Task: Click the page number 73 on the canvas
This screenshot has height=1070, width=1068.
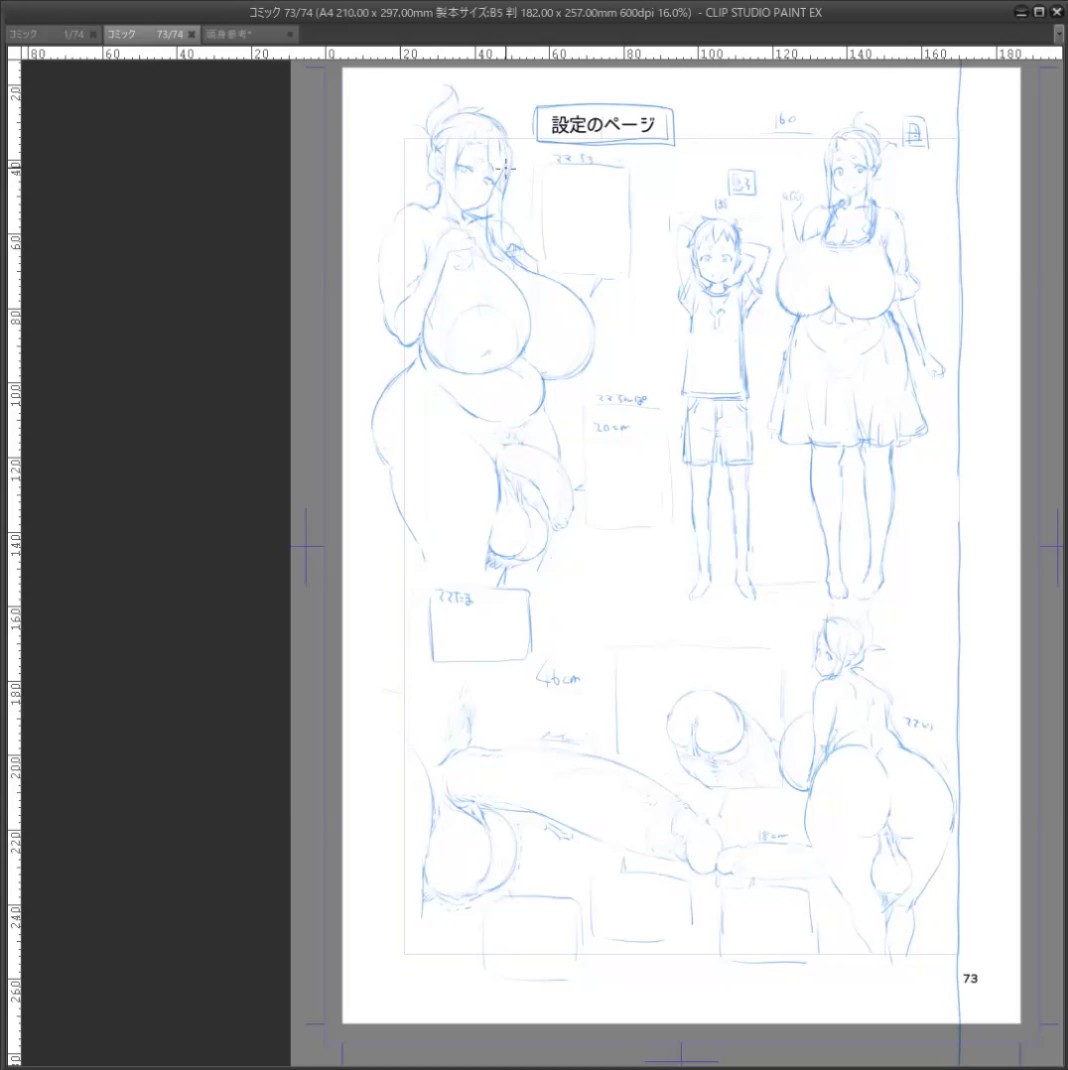Action: tap(970, 979)
